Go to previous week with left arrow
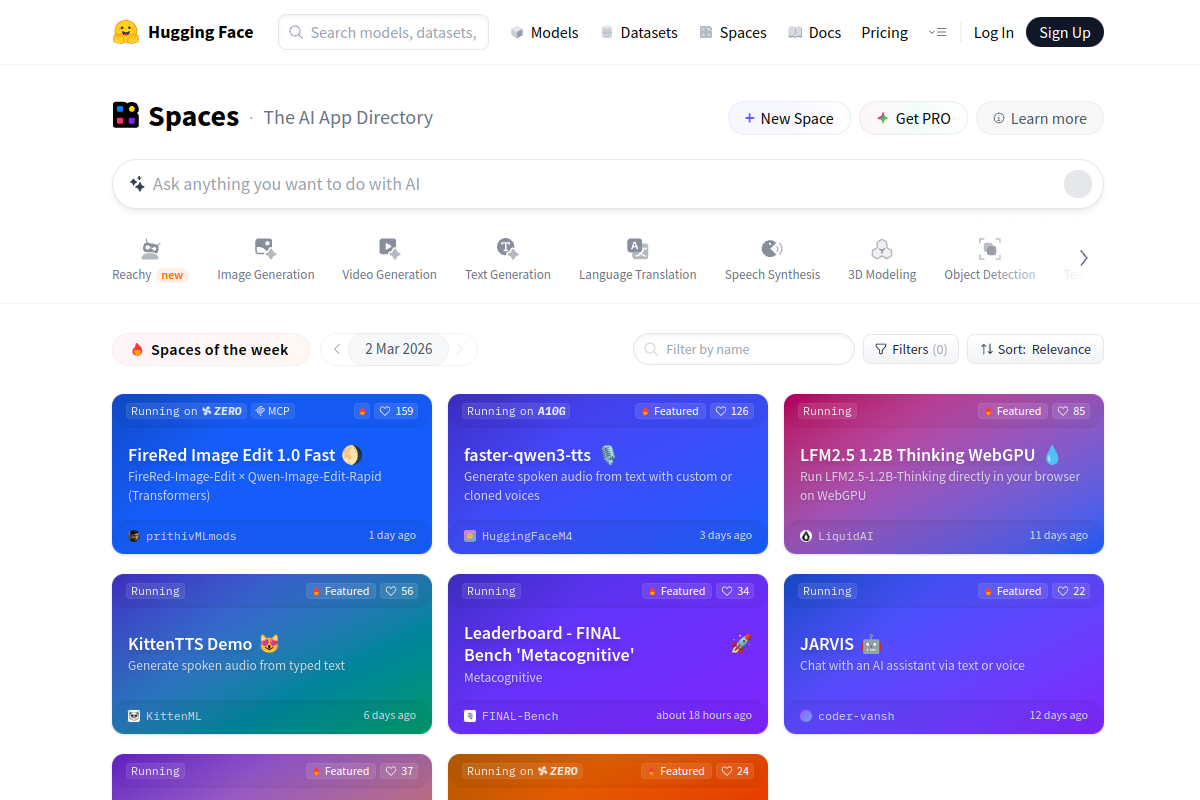This screenshot has height=800, width=1200. pos(337,349)
